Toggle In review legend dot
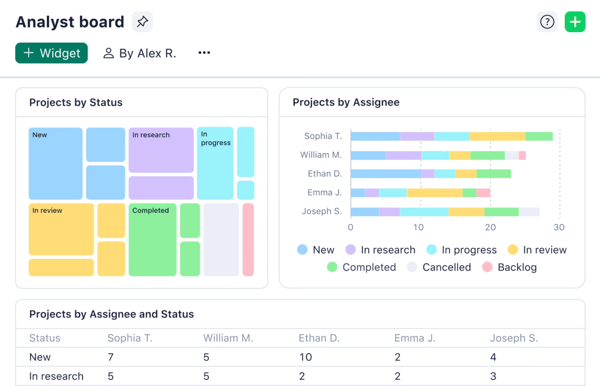 tap(513, 250)
